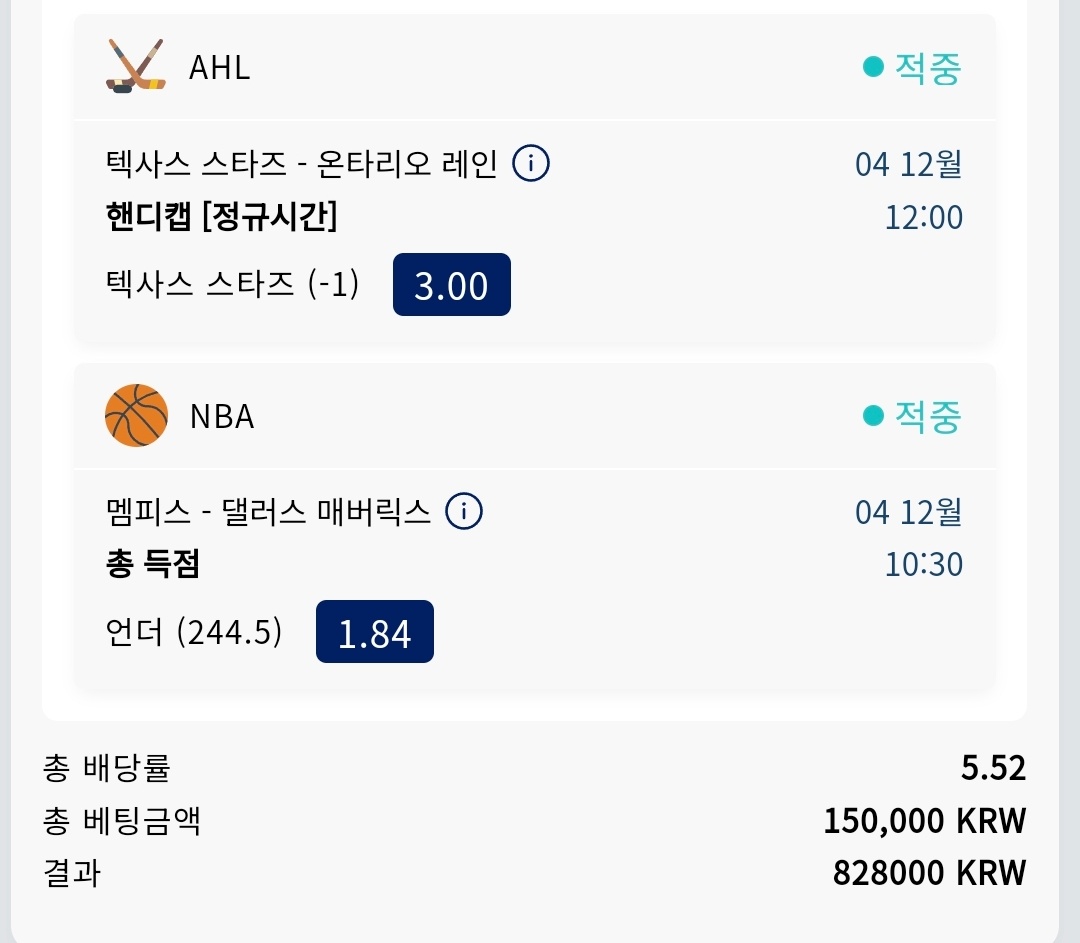The width and height of the screenshot is (1080, 943).
Task: Select the AHL league label
Action: (219, 68)
